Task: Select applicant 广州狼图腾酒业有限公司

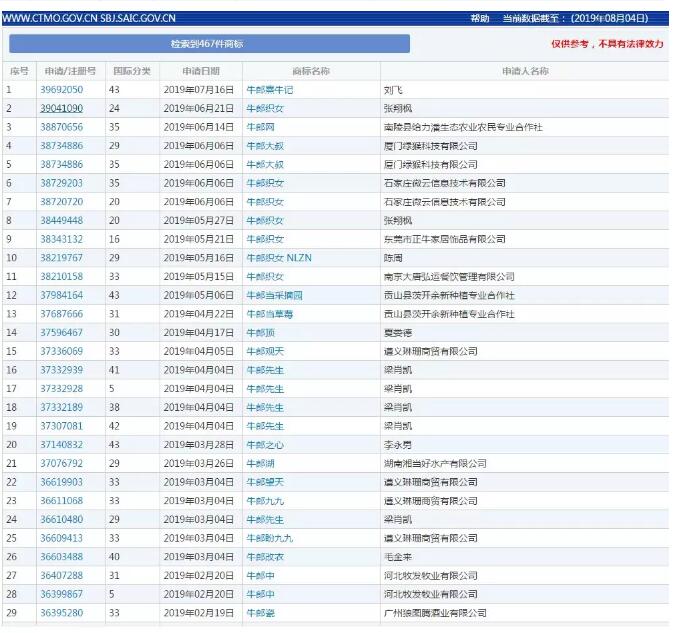Action: tap(435, 613)
